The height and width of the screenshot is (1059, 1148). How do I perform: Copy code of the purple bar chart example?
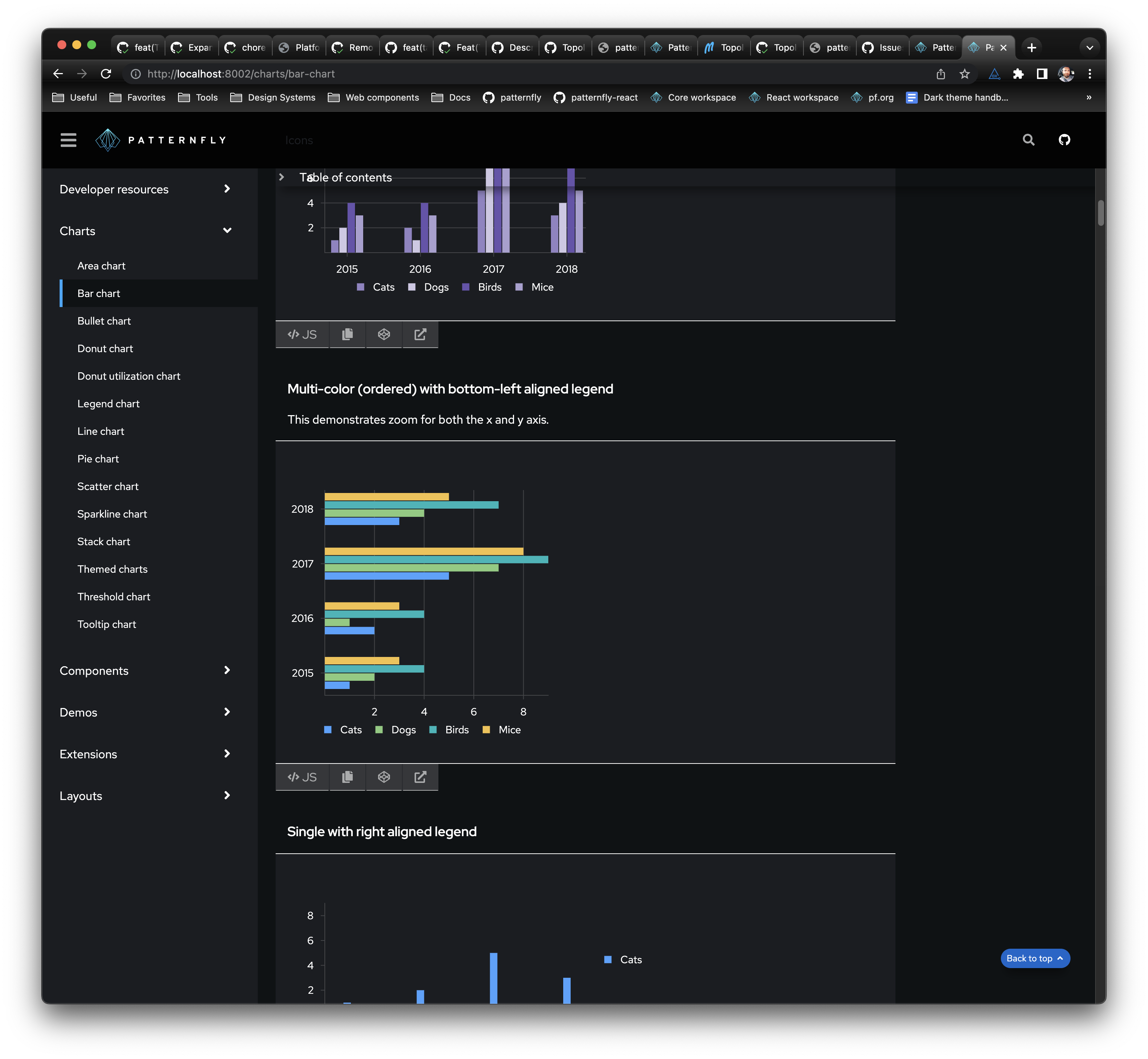pos(347,335)
